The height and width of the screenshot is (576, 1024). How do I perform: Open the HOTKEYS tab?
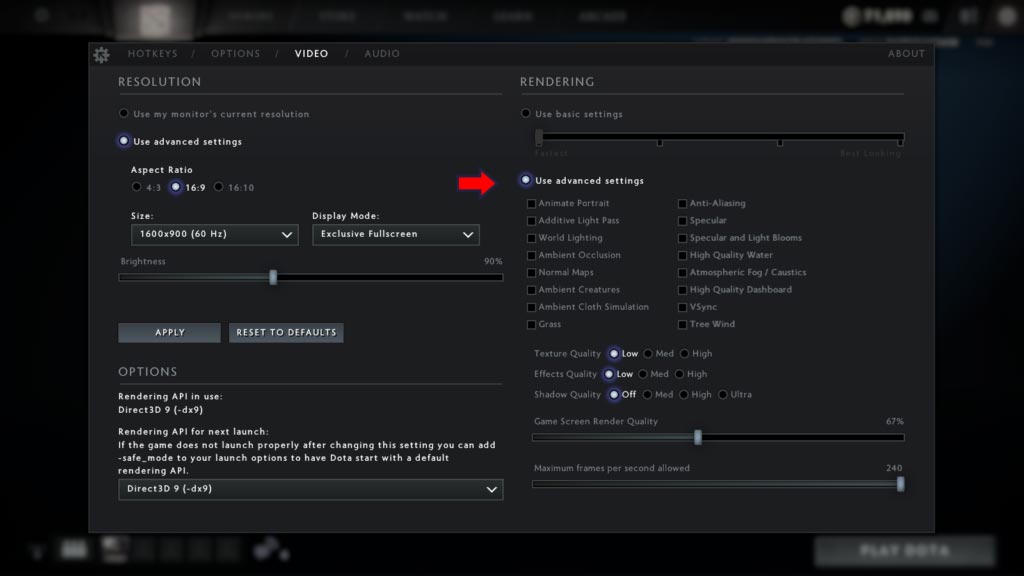[154, 54]
